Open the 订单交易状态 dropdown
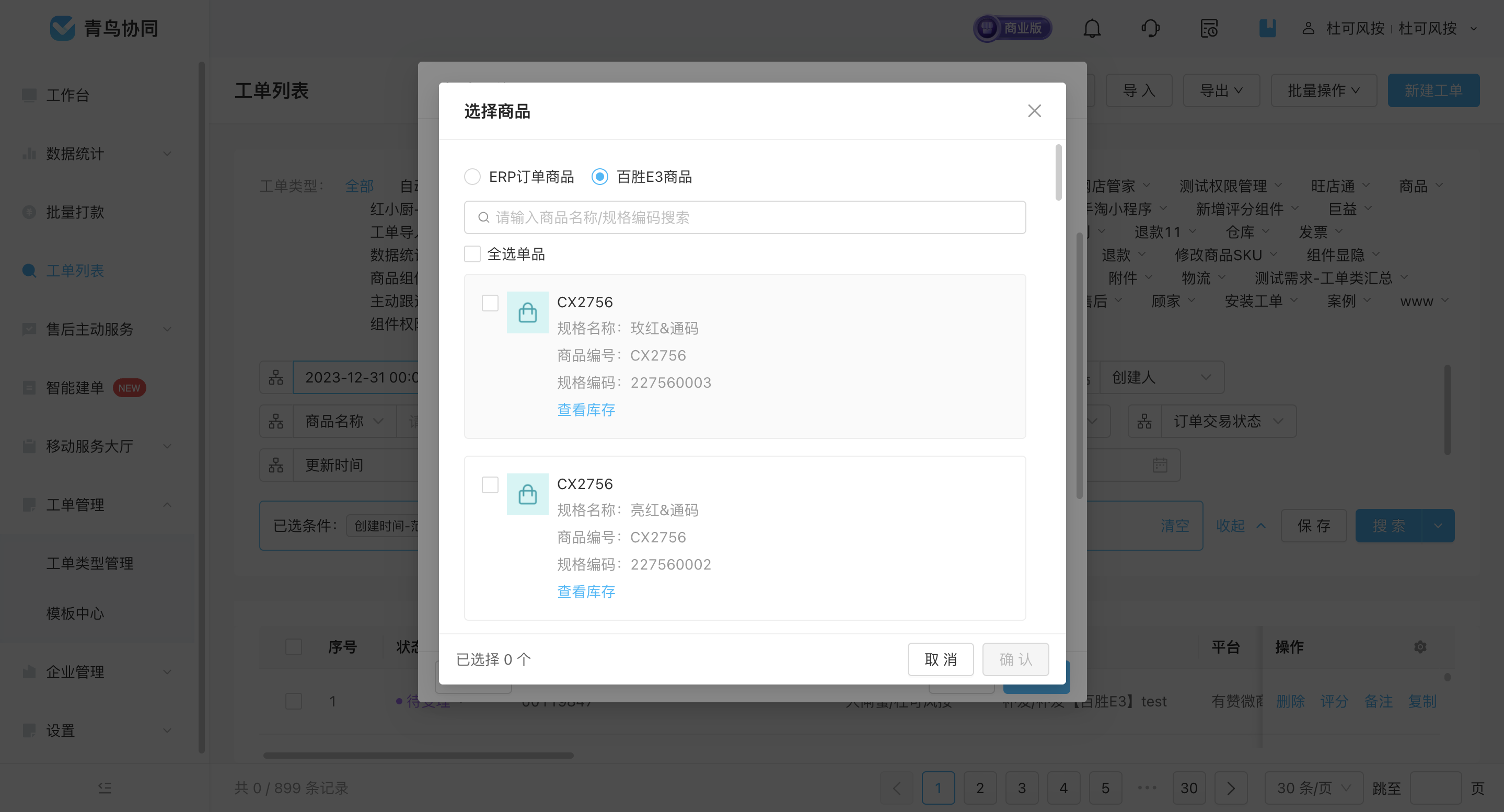This screenshot has width=1504, height=812. [x=1228, y=421]
